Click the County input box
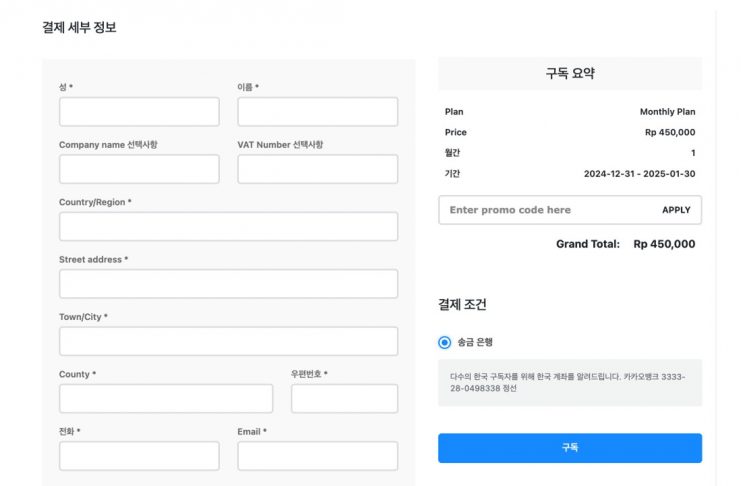Screen dimensions: 741x486 pyautogui.click(x=166, y=398)
